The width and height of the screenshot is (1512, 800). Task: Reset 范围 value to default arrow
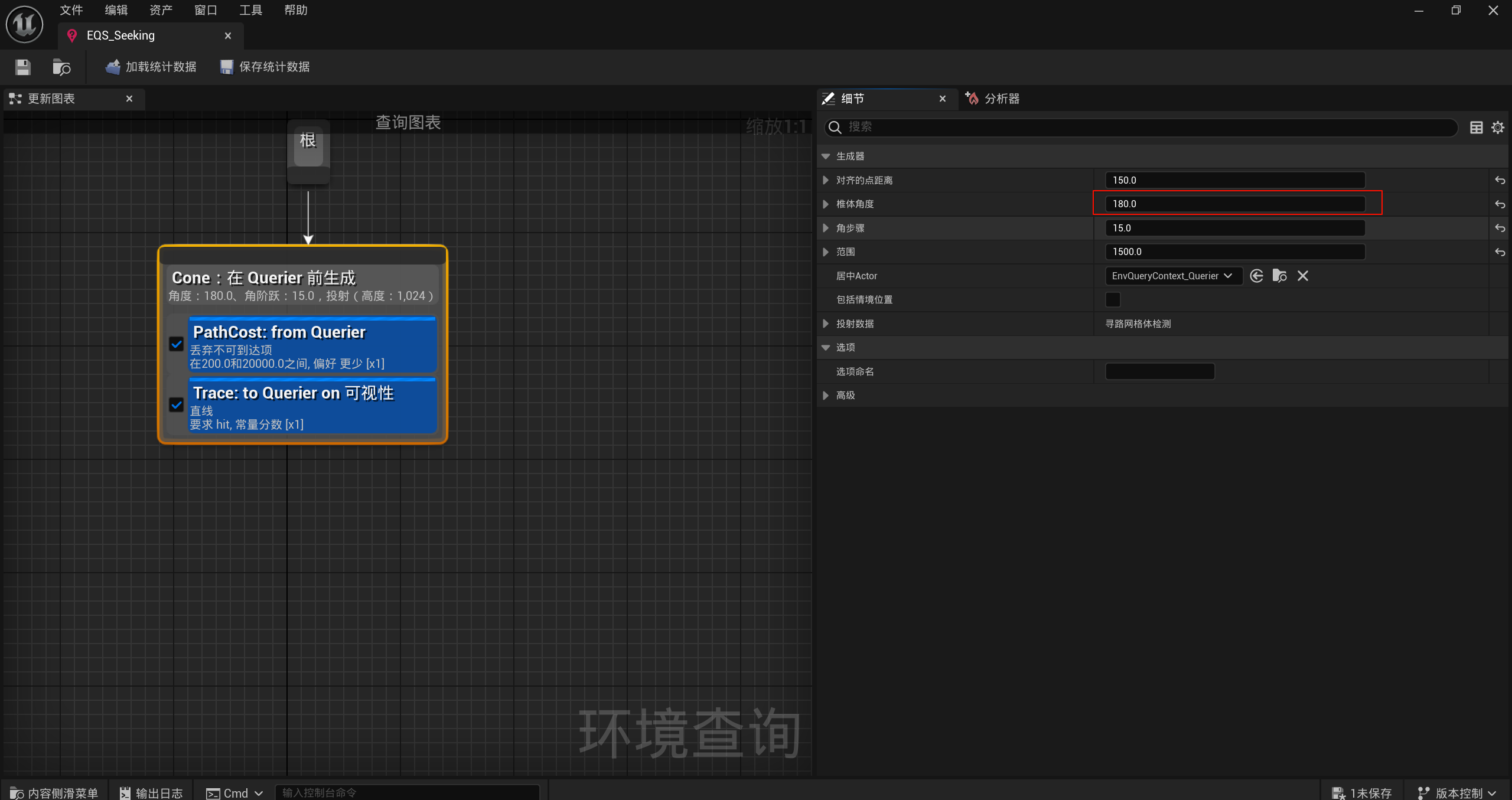click(1500, 252)
